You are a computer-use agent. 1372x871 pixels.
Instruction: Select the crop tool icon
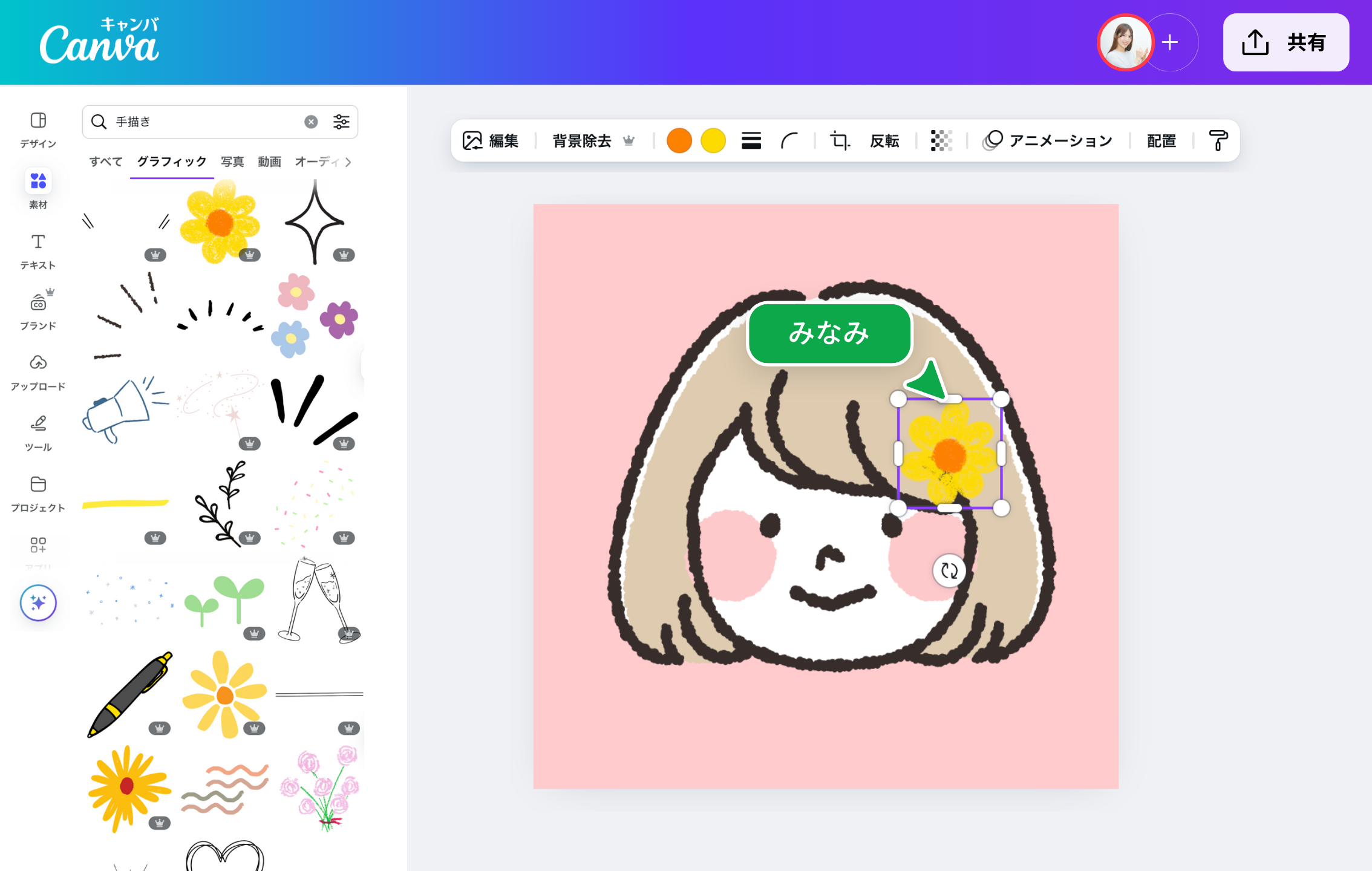click(x=840, y=140)
